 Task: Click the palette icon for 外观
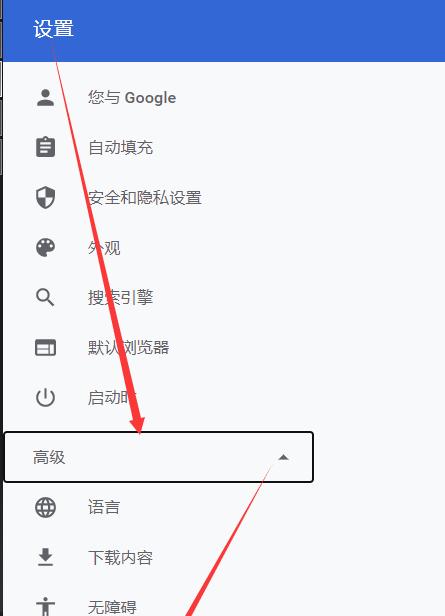46,248
